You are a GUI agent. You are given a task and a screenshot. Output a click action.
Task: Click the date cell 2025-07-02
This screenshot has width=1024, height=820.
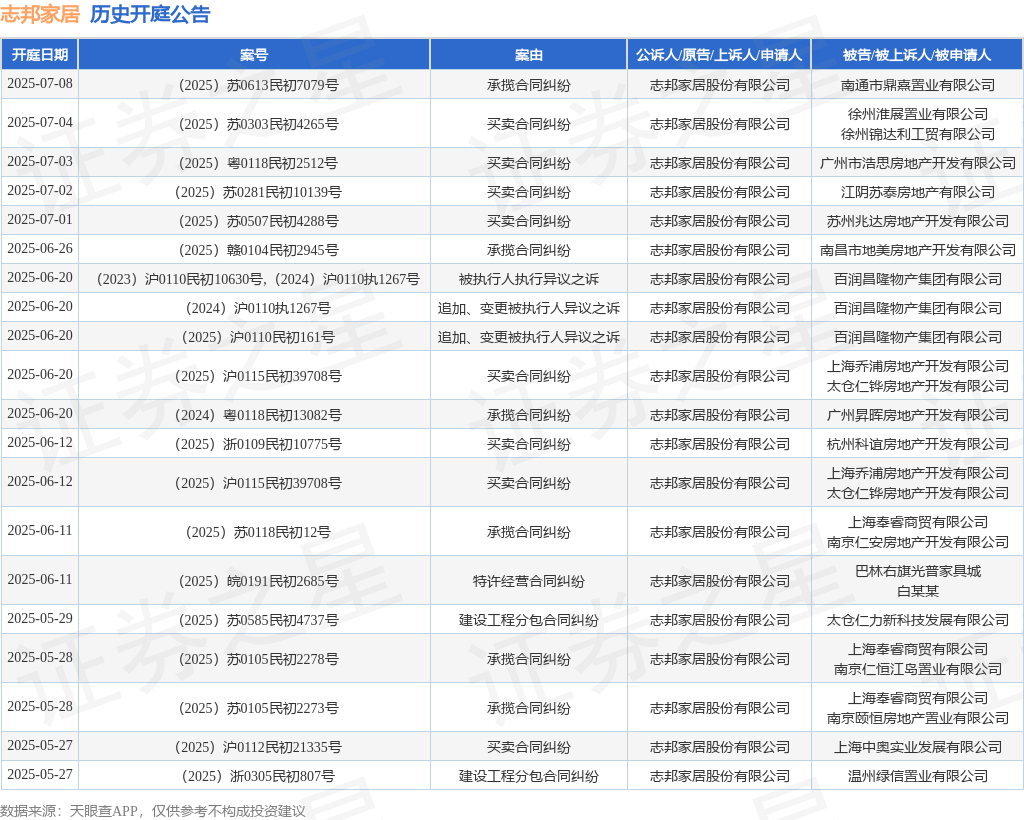(x=40, y=191)
